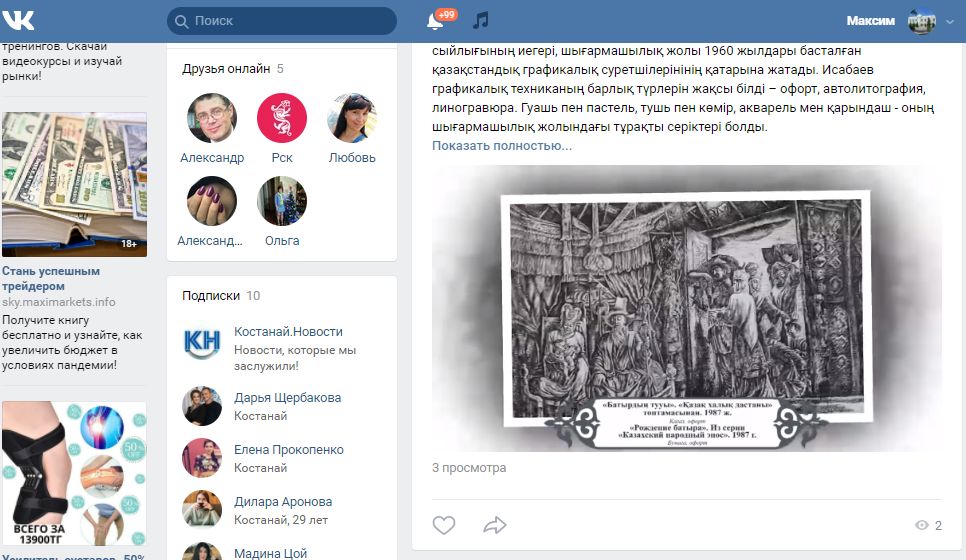The height and width of the screenshot is (560, 966).
Task: Open the money and book ad image
Action: pyautogui.click(x=75, y=184)
